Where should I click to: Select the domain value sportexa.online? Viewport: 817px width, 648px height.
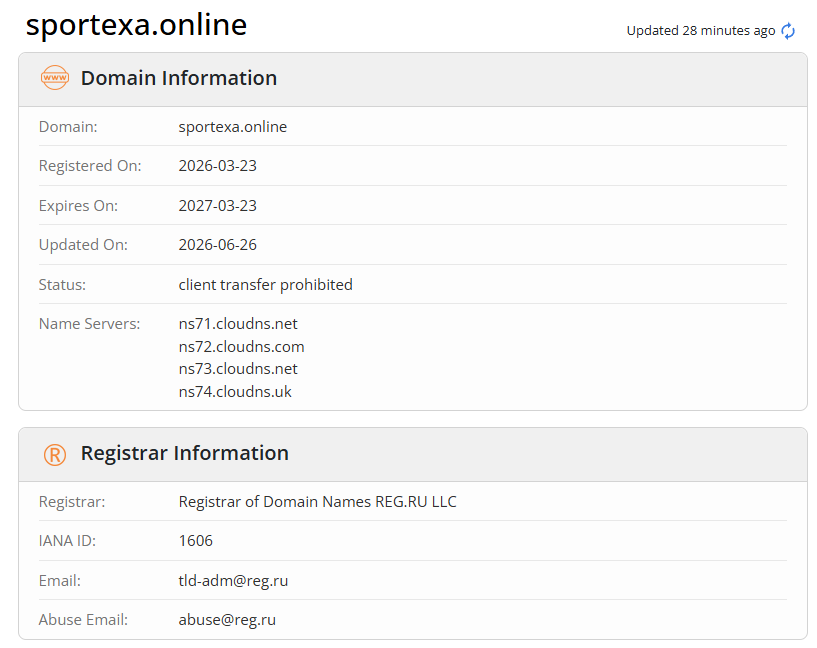tap(232, 127)
